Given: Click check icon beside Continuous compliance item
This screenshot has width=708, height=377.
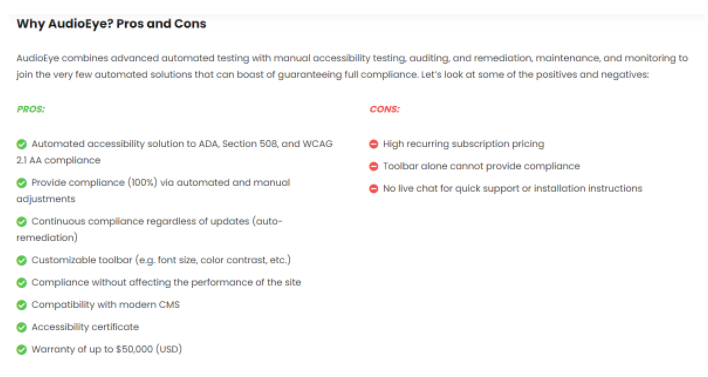Looking at the screenshot, I should [22, 222].
